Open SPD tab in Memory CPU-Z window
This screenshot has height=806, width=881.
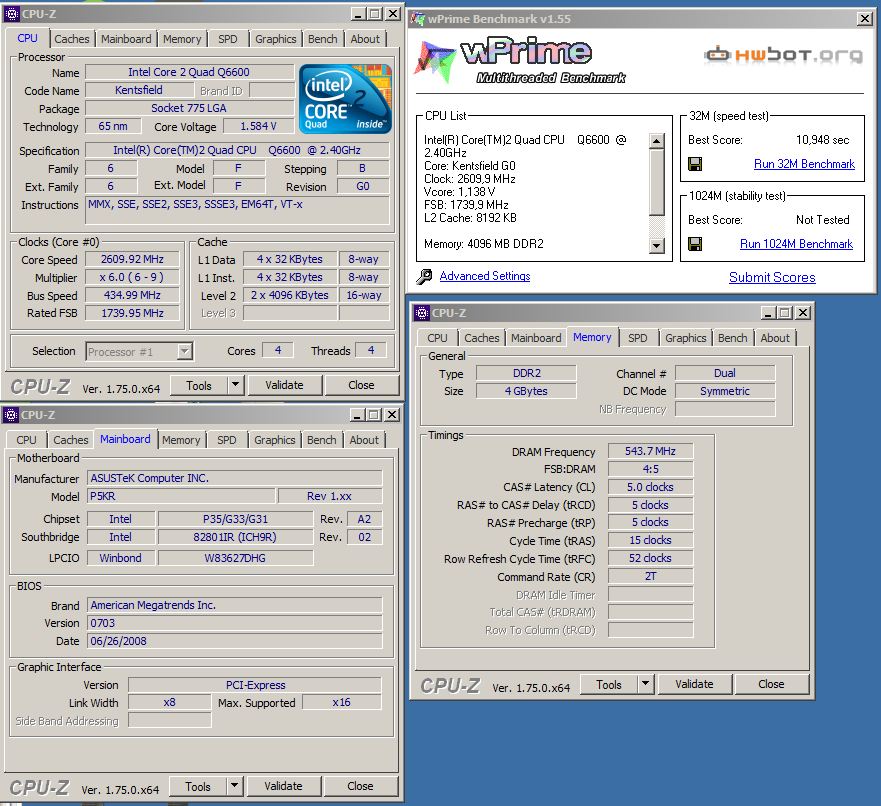638,338
